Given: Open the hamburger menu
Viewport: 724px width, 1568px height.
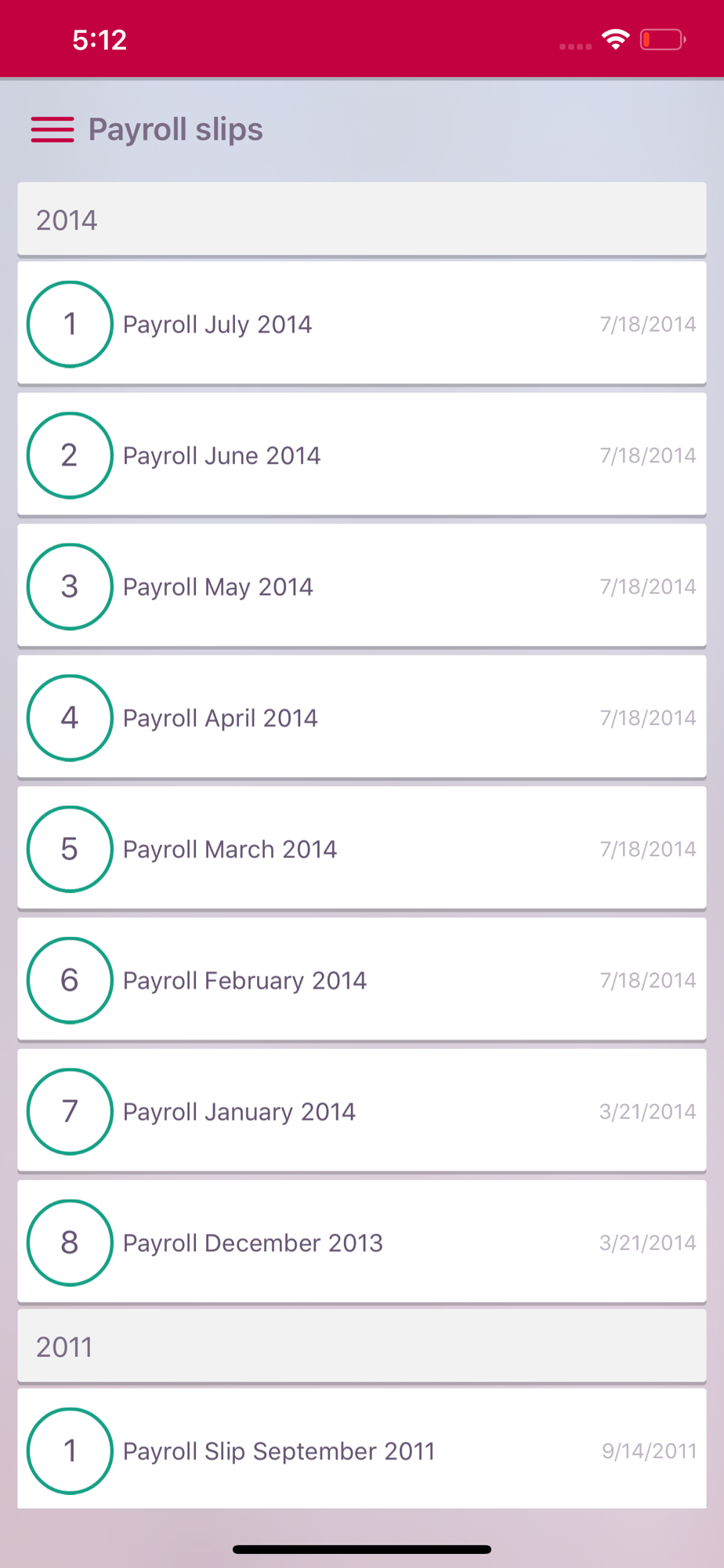Looking at the screenshot, I should tap(52, 129).
